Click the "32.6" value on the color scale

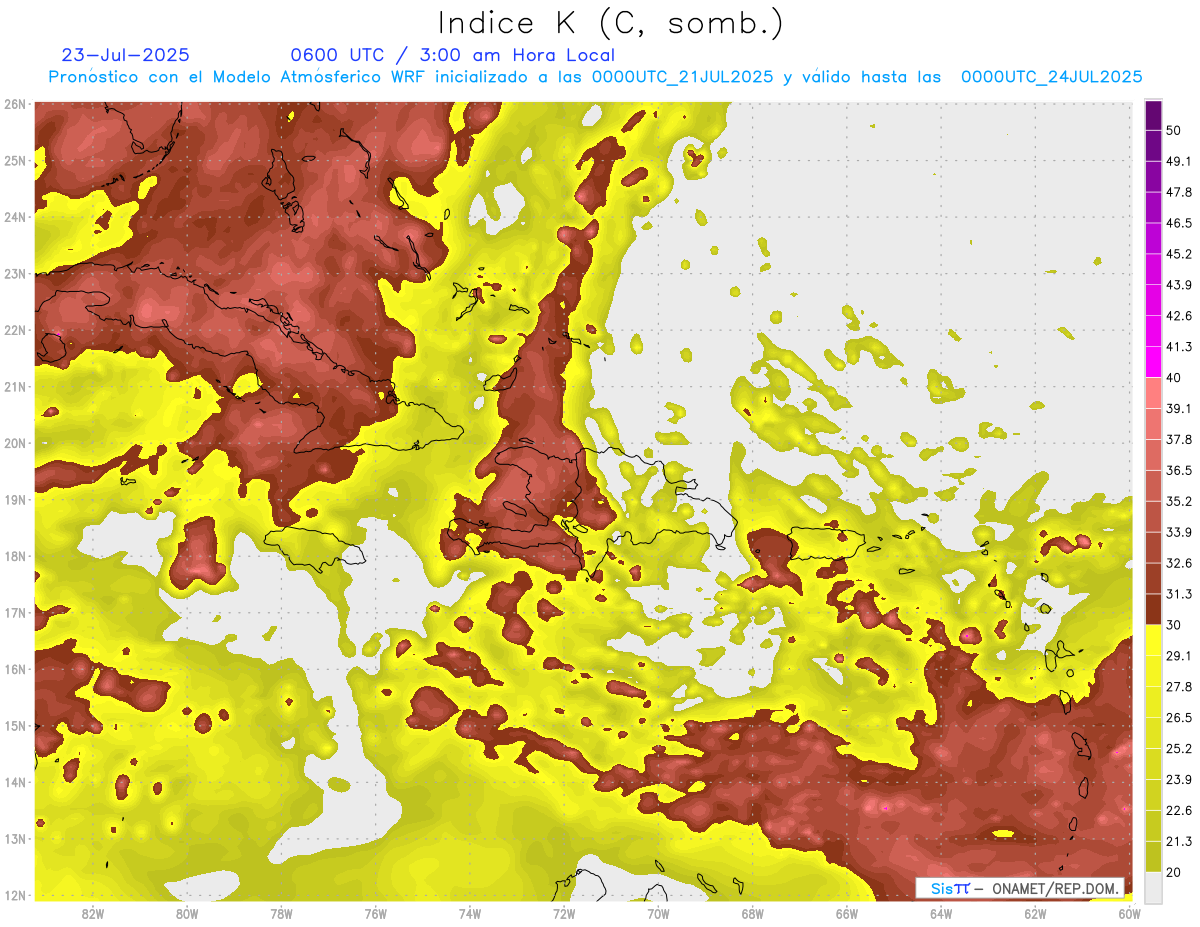coord(1179,563)
